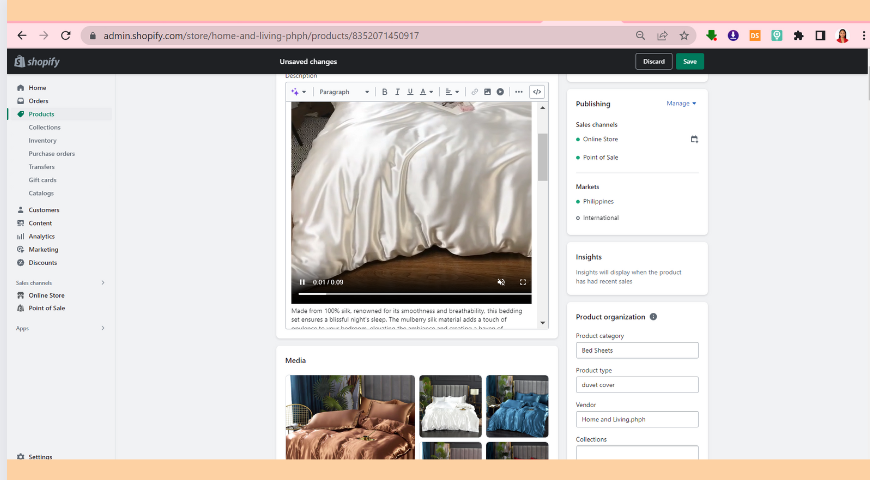
Task: Click the description editor scrollbar
Action: point(543,157)
